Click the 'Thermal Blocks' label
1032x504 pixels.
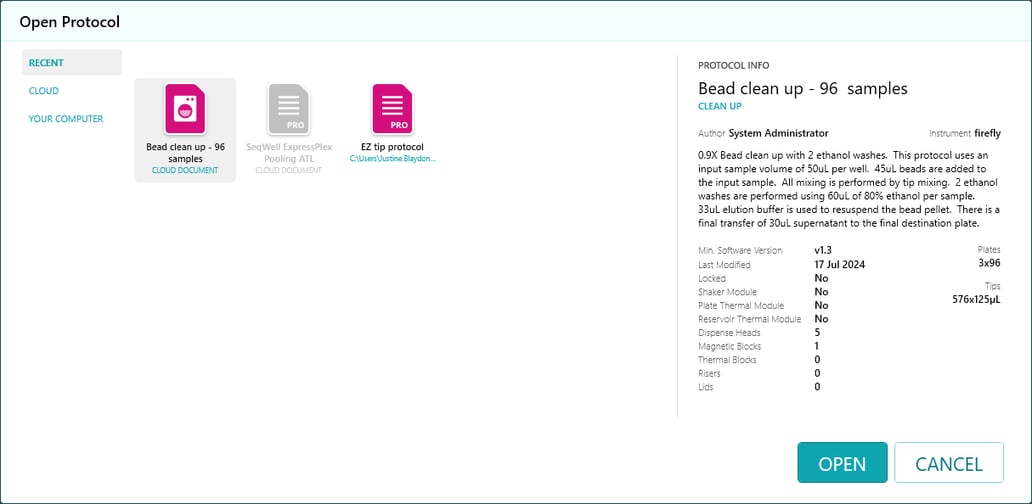pos(727,360)
